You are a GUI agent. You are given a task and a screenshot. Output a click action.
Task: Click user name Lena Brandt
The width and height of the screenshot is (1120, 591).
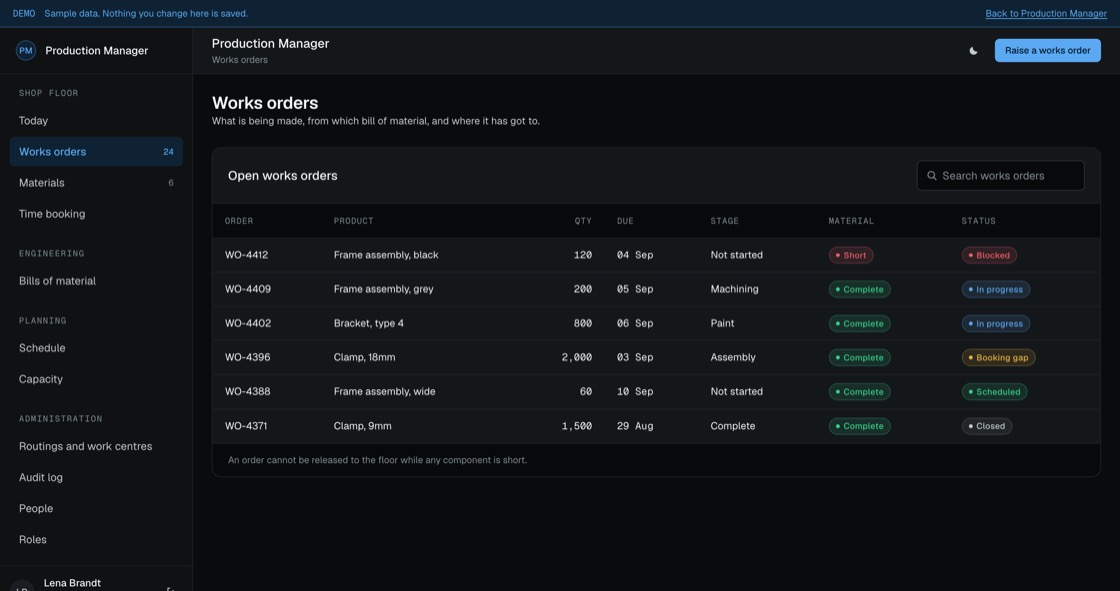72,583
